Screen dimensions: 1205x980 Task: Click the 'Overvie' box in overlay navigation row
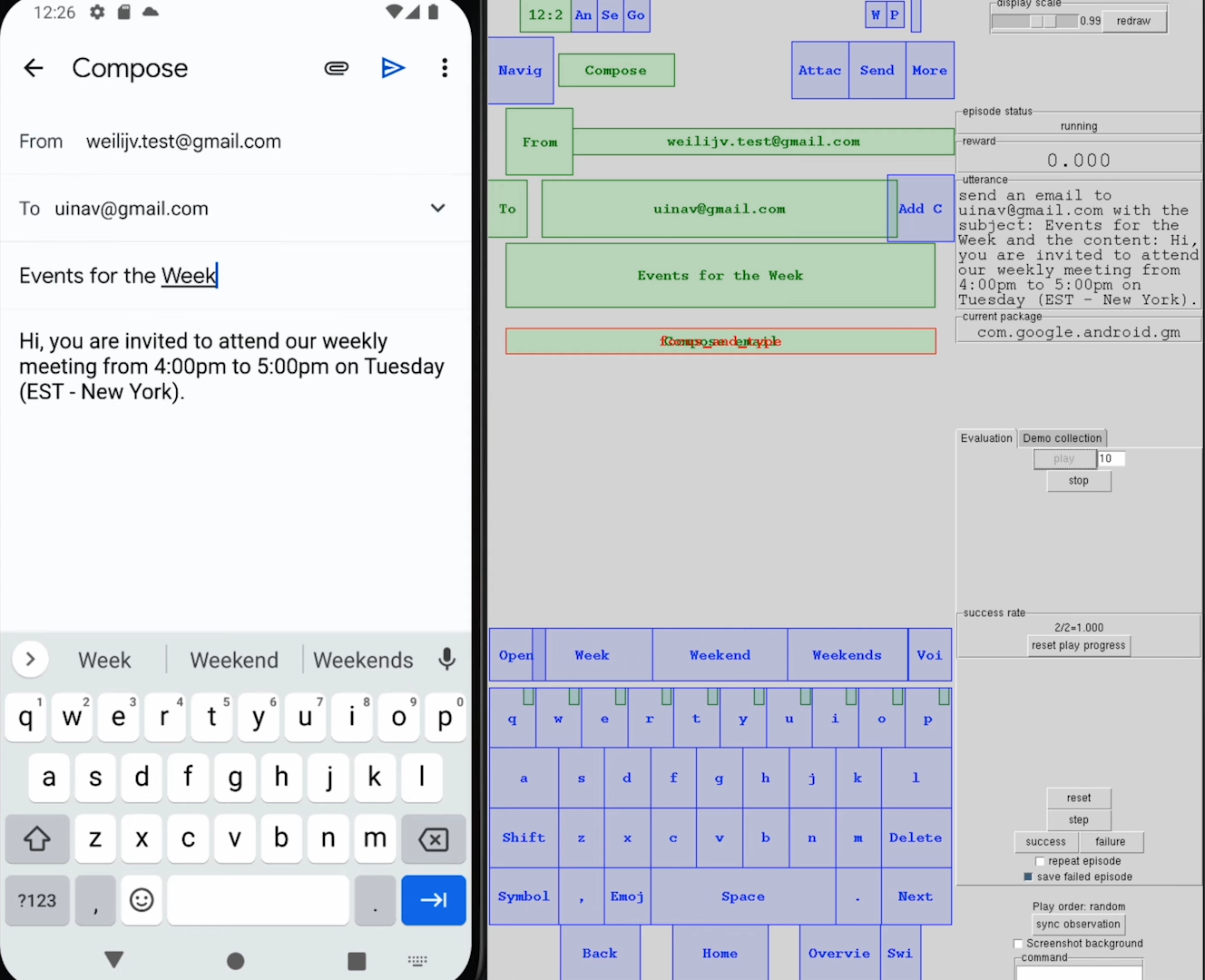(839, 953)
